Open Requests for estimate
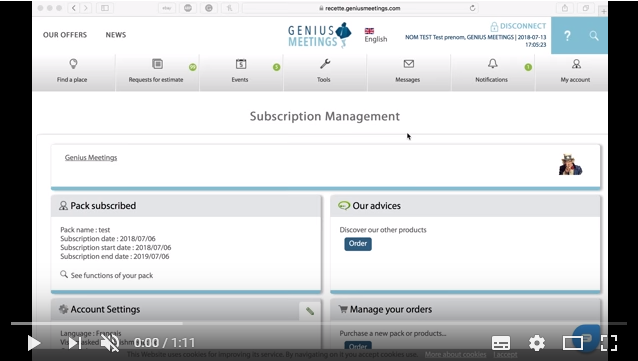Screen dimensions: 638x361 [x=157, y=72]
